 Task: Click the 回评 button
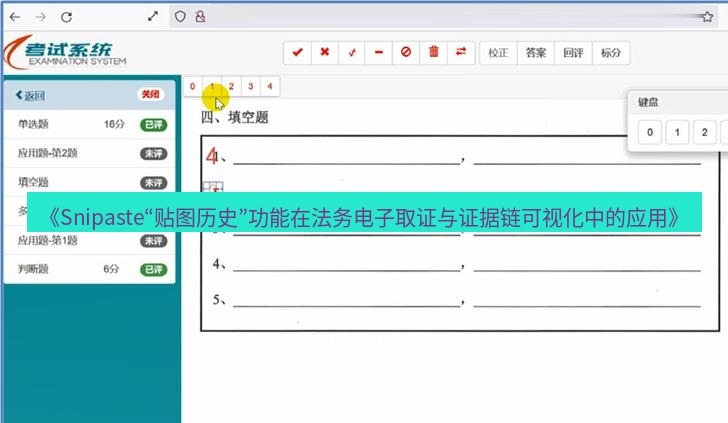click(573, 53)
